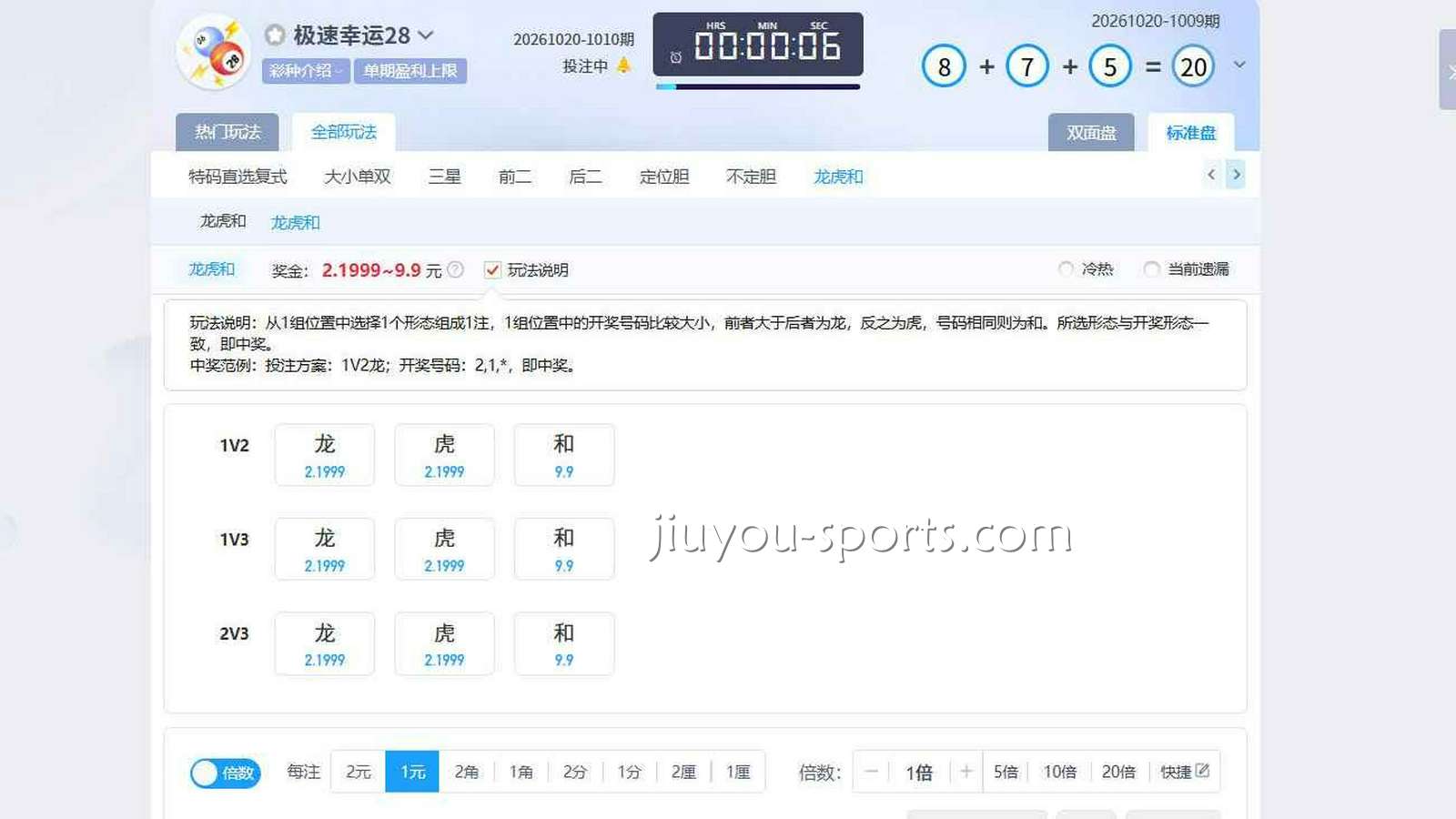Click the 1倍 multiplier input field
The image size is (1456, 819).
point(919,772)
